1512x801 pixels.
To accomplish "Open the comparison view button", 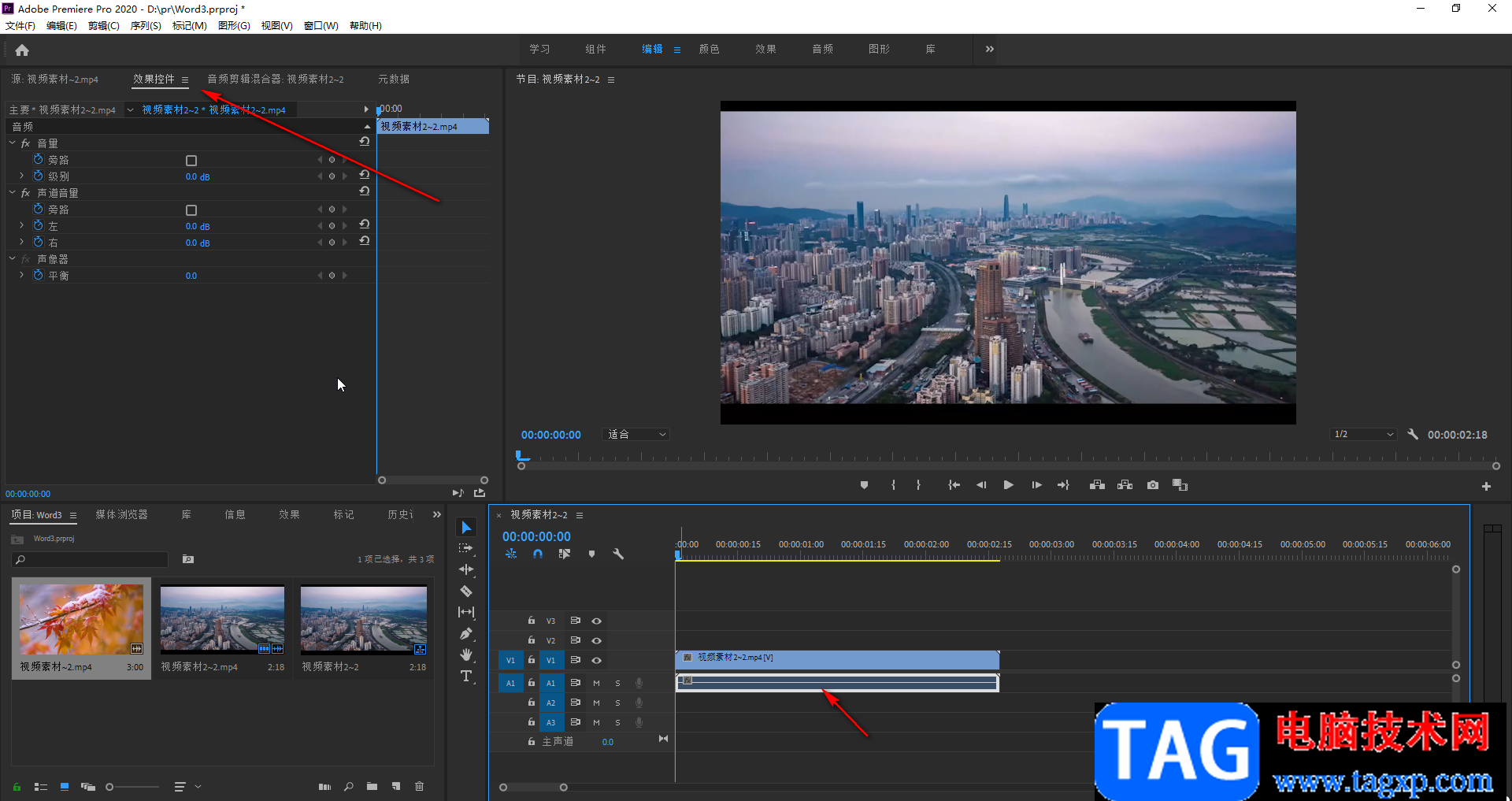I will [1180, 485].
